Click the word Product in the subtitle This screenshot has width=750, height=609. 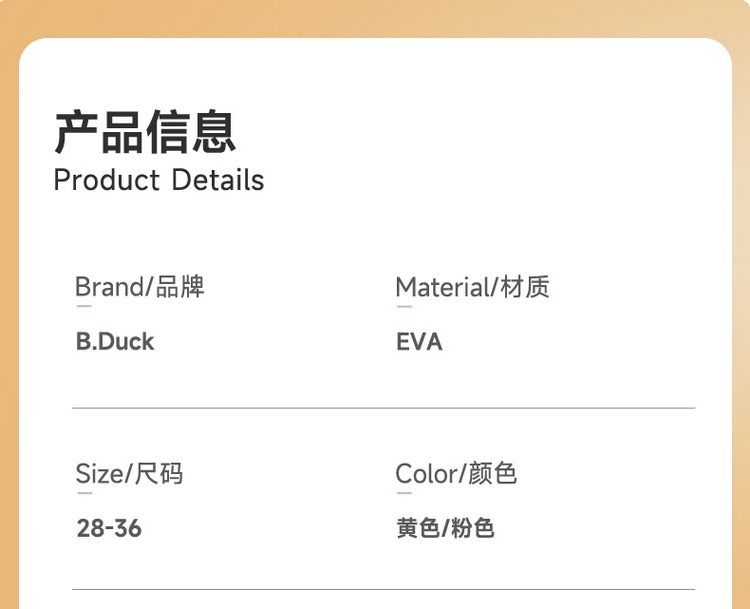(107, 181)
